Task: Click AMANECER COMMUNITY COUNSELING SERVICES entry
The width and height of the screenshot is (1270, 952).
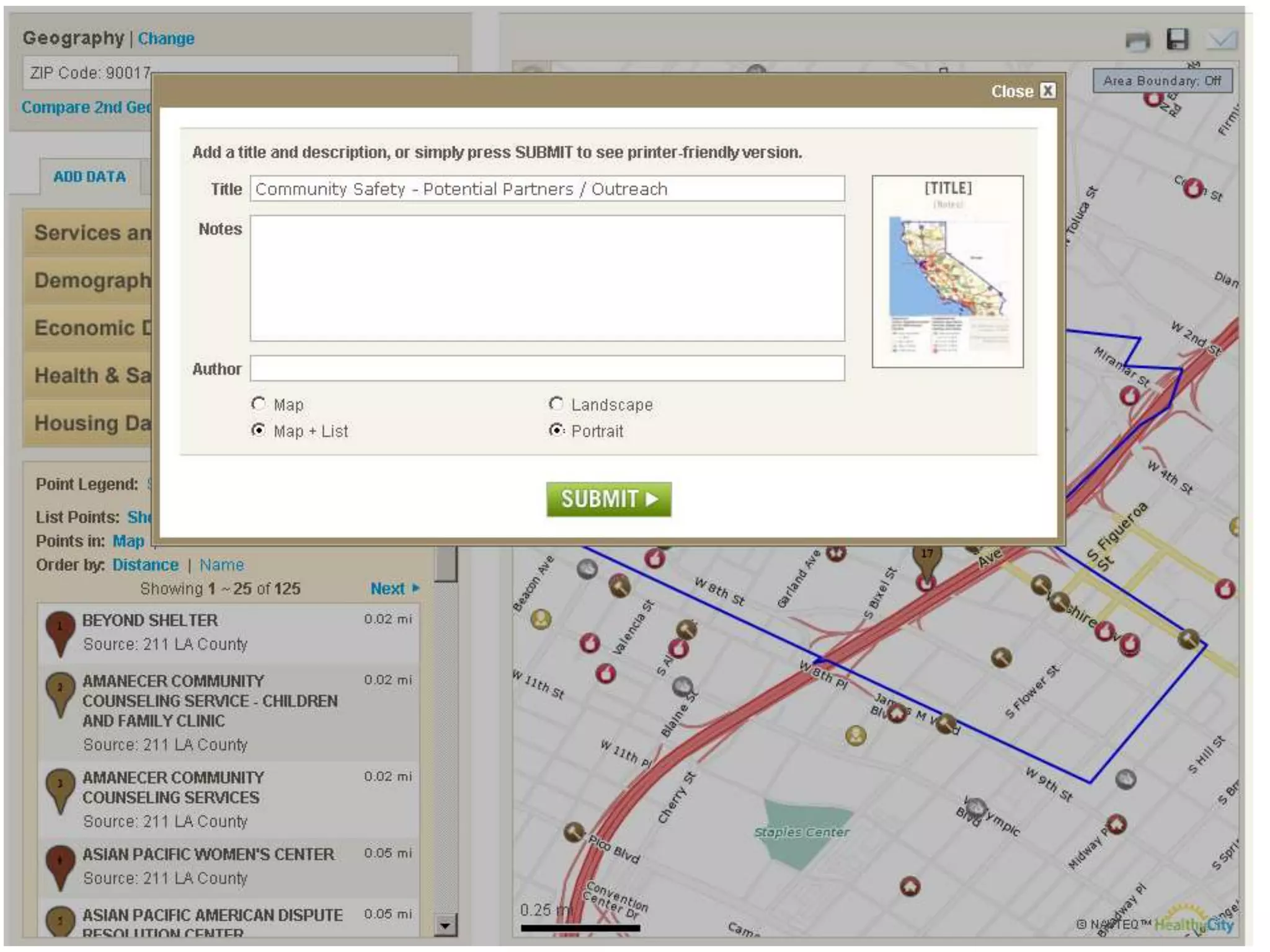Action: 228,799
